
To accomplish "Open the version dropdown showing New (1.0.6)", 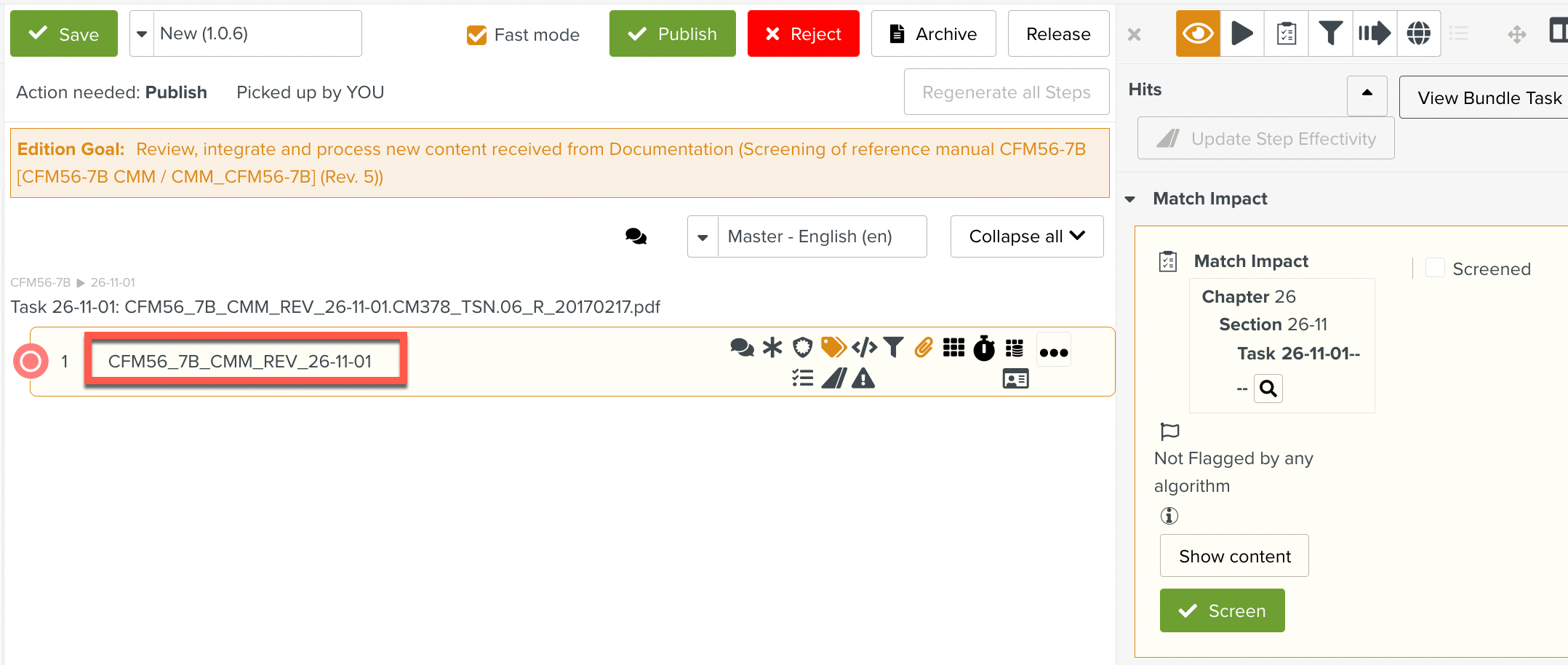I will [x=143, y=33].
